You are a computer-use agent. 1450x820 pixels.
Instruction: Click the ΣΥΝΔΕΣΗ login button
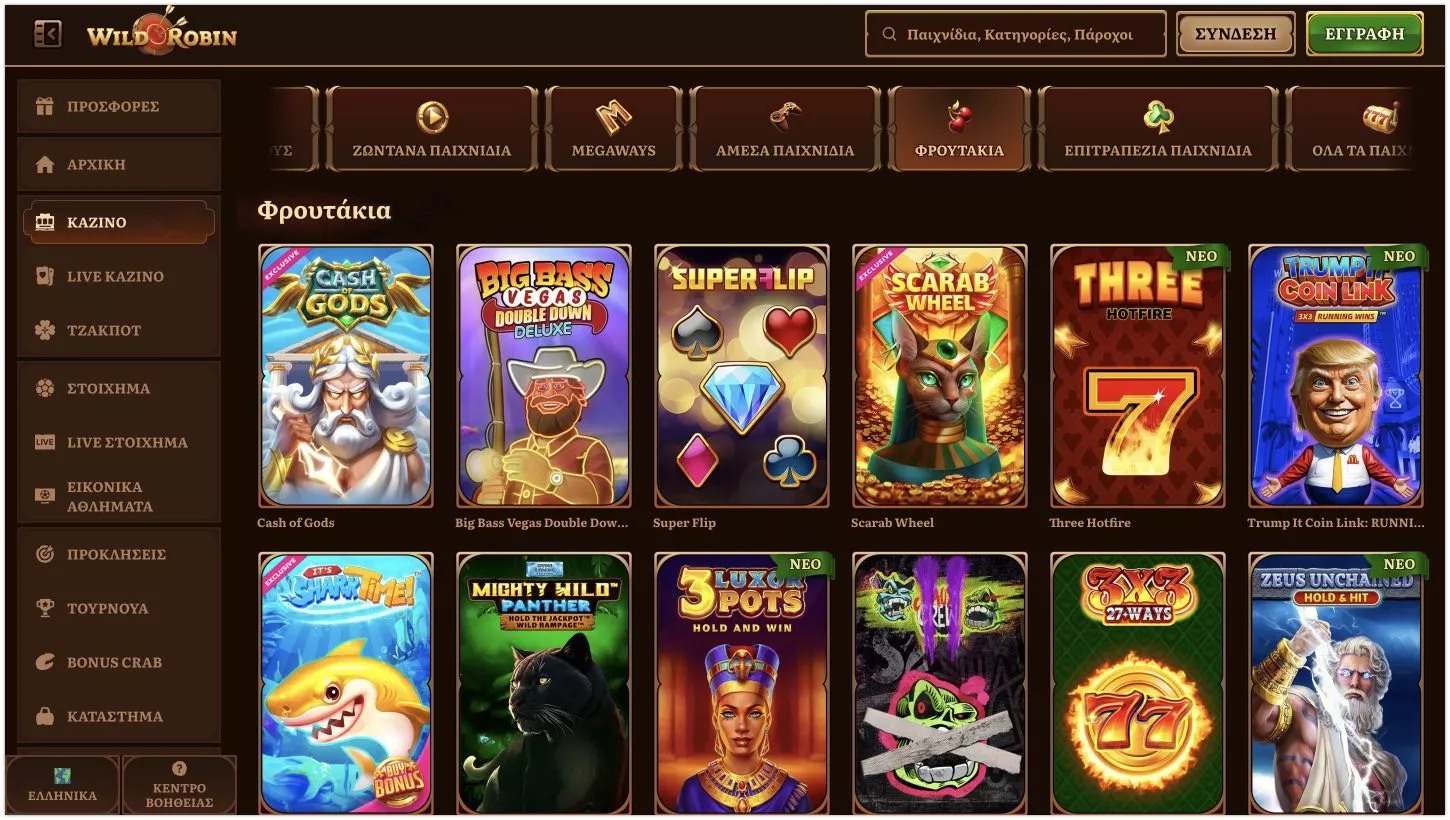[x=1236, y=34]
